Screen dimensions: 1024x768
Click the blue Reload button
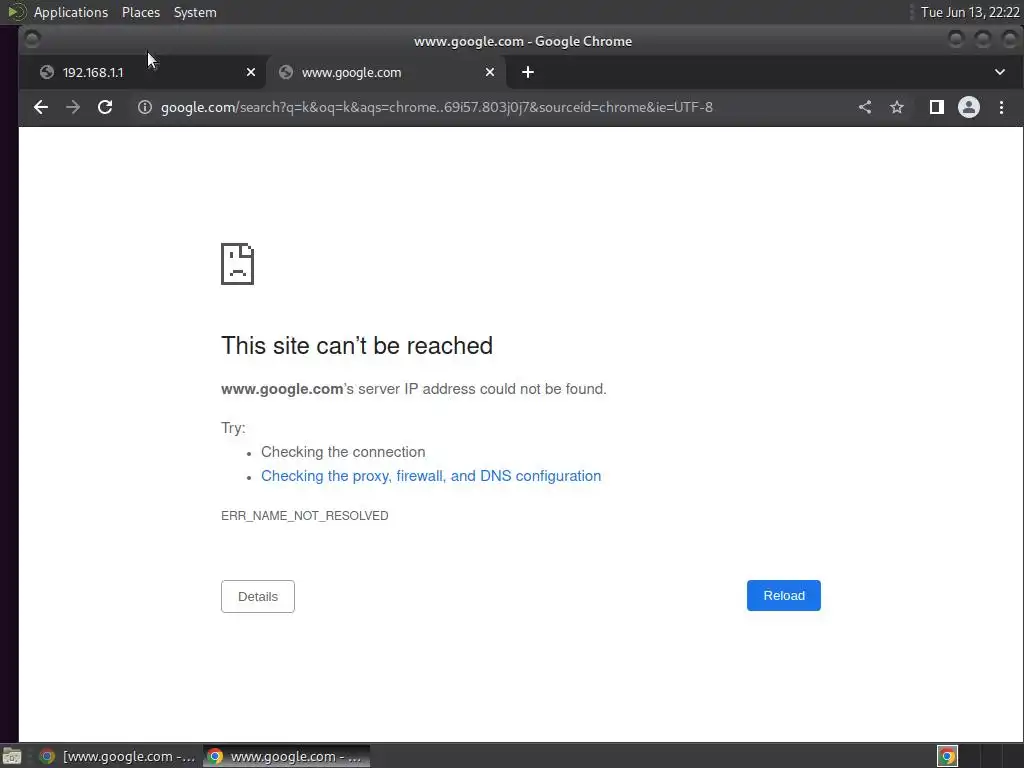784,596
